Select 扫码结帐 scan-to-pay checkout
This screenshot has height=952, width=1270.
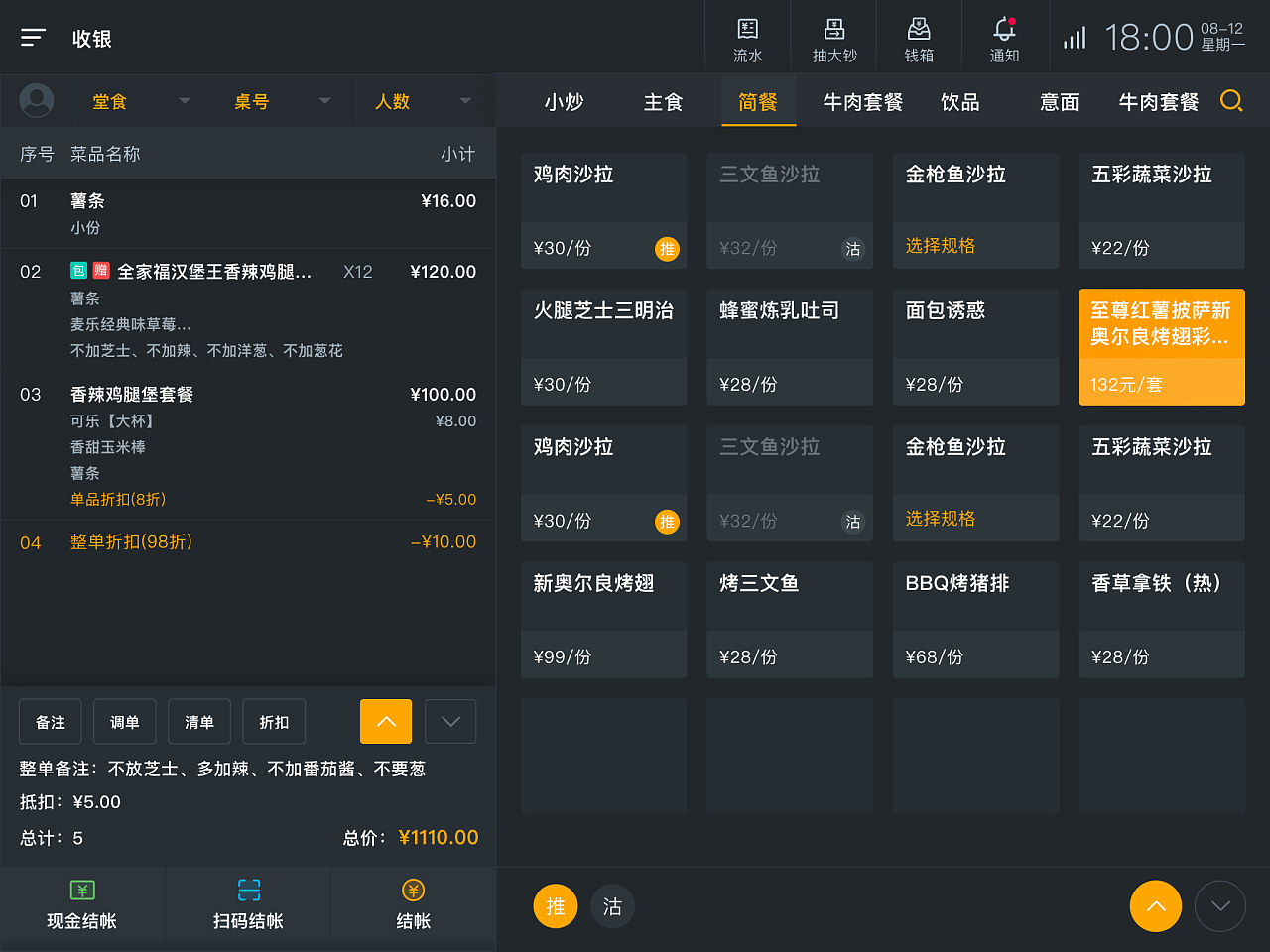pos(247,903)
